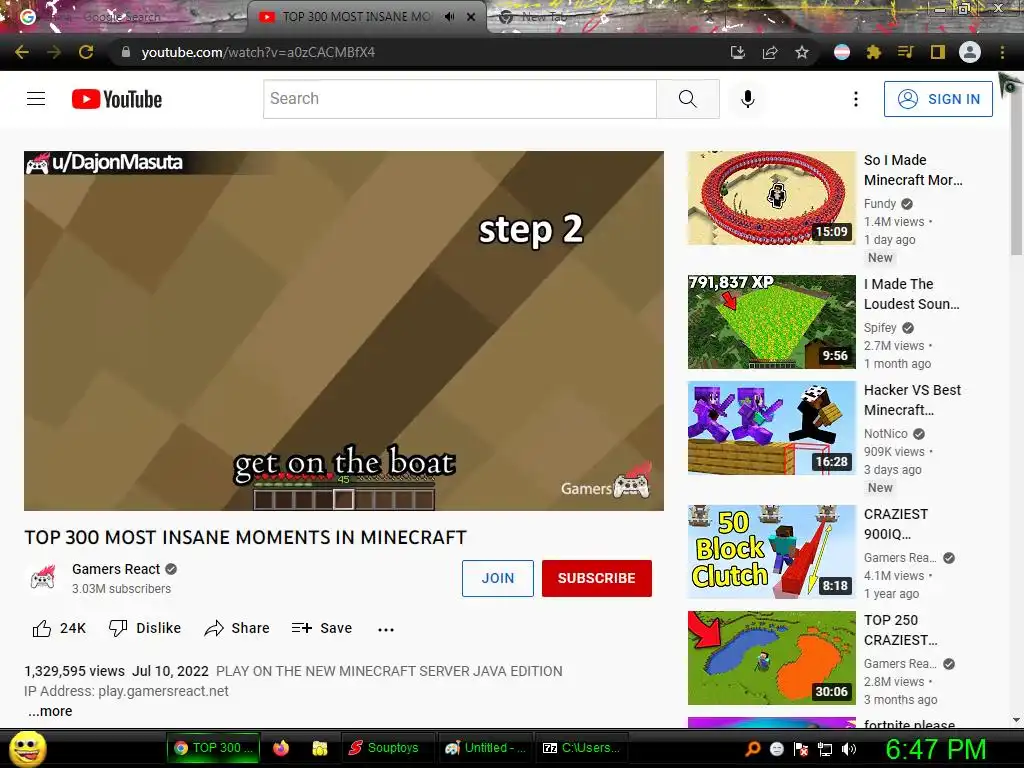Open the 'Hacker VS Best Minecraft...' thumbnail
The height and width of the screenshot is (768, 1024).
(x=771, y=428)
